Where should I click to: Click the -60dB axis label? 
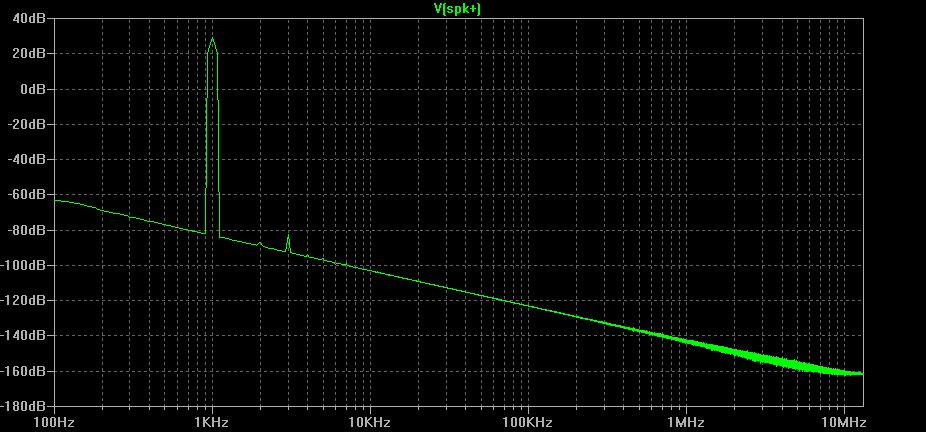[x=25, y=194]
